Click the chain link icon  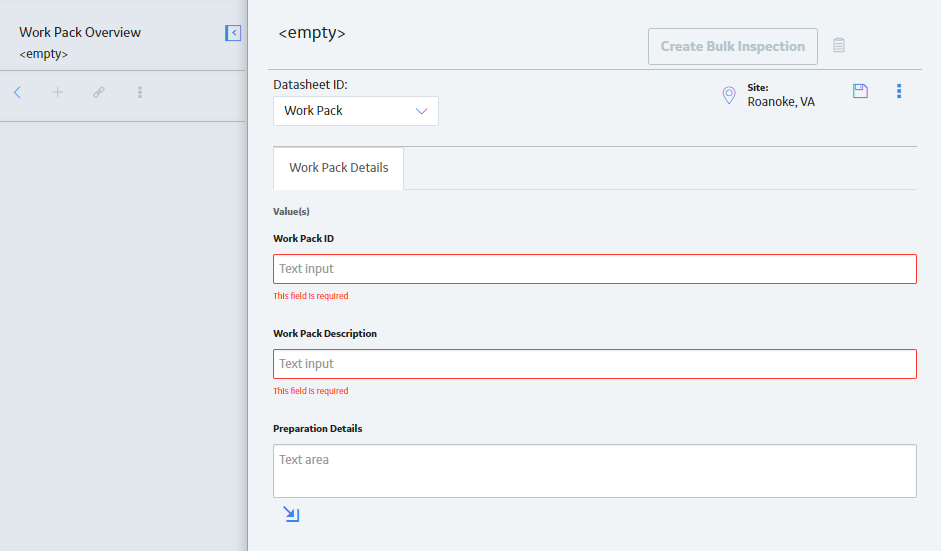99,92
